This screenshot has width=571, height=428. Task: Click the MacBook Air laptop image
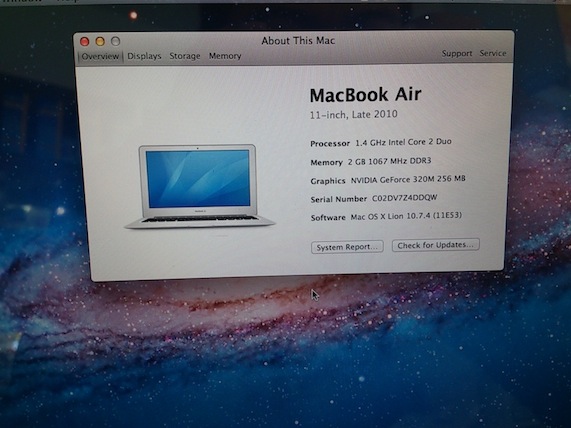[199, 186]
